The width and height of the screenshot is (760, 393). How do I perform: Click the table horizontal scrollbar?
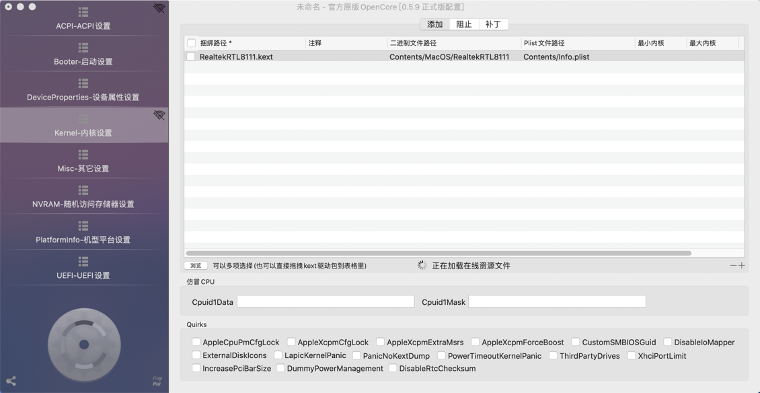[438, 253]
